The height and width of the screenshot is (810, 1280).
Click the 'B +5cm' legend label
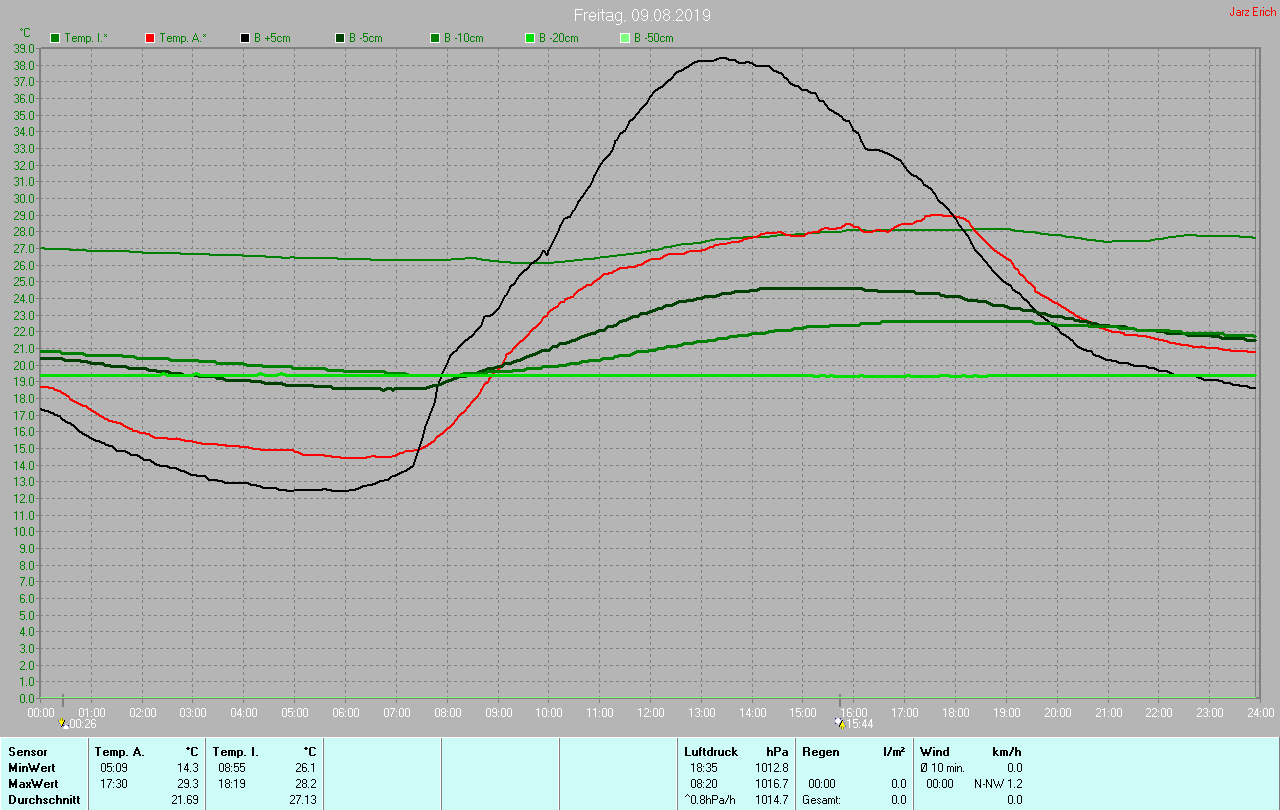click(x=272, y=38)
